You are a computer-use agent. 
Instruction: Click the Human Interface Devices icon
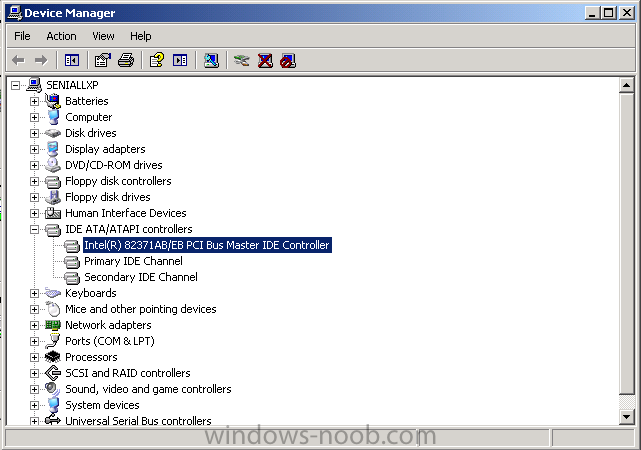pos(53,213)
